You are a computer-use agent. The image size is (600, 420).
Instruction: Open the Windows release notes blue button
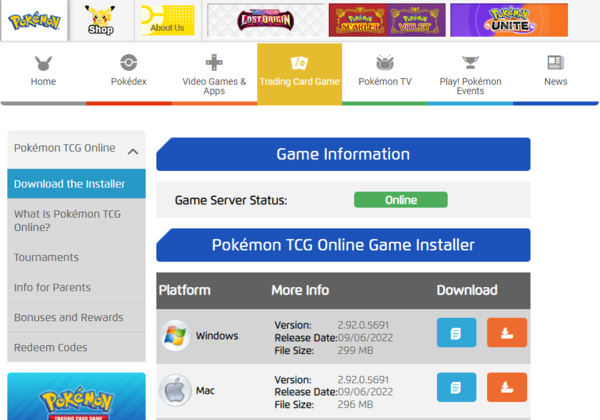pyautogui.click(x=456, y=333)
